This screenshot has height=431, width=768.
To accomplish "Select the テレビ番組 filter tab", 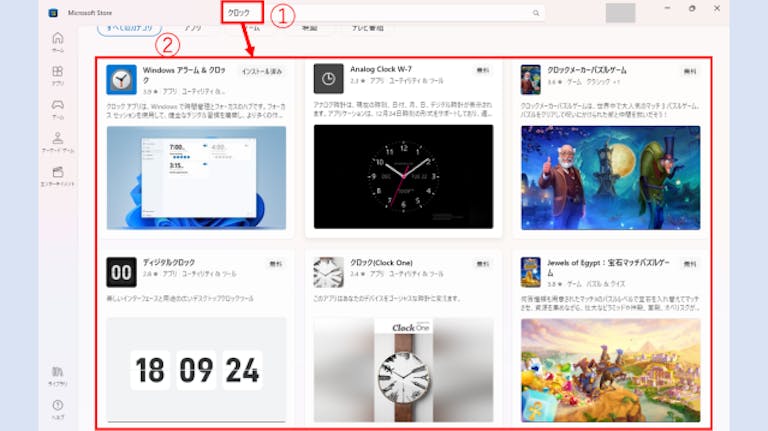I will (x=367, y=28).
